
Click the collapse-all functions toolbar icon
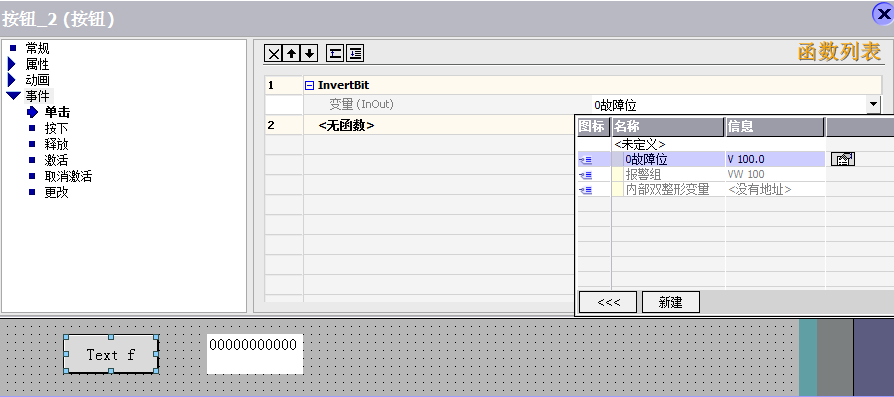tap(335, 54)
